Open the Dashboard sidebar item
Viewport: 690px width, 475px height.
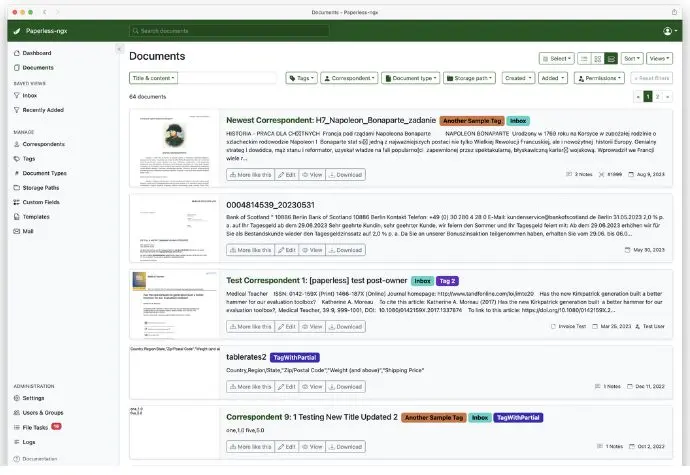pyautogui.click(x=32, y=53)
